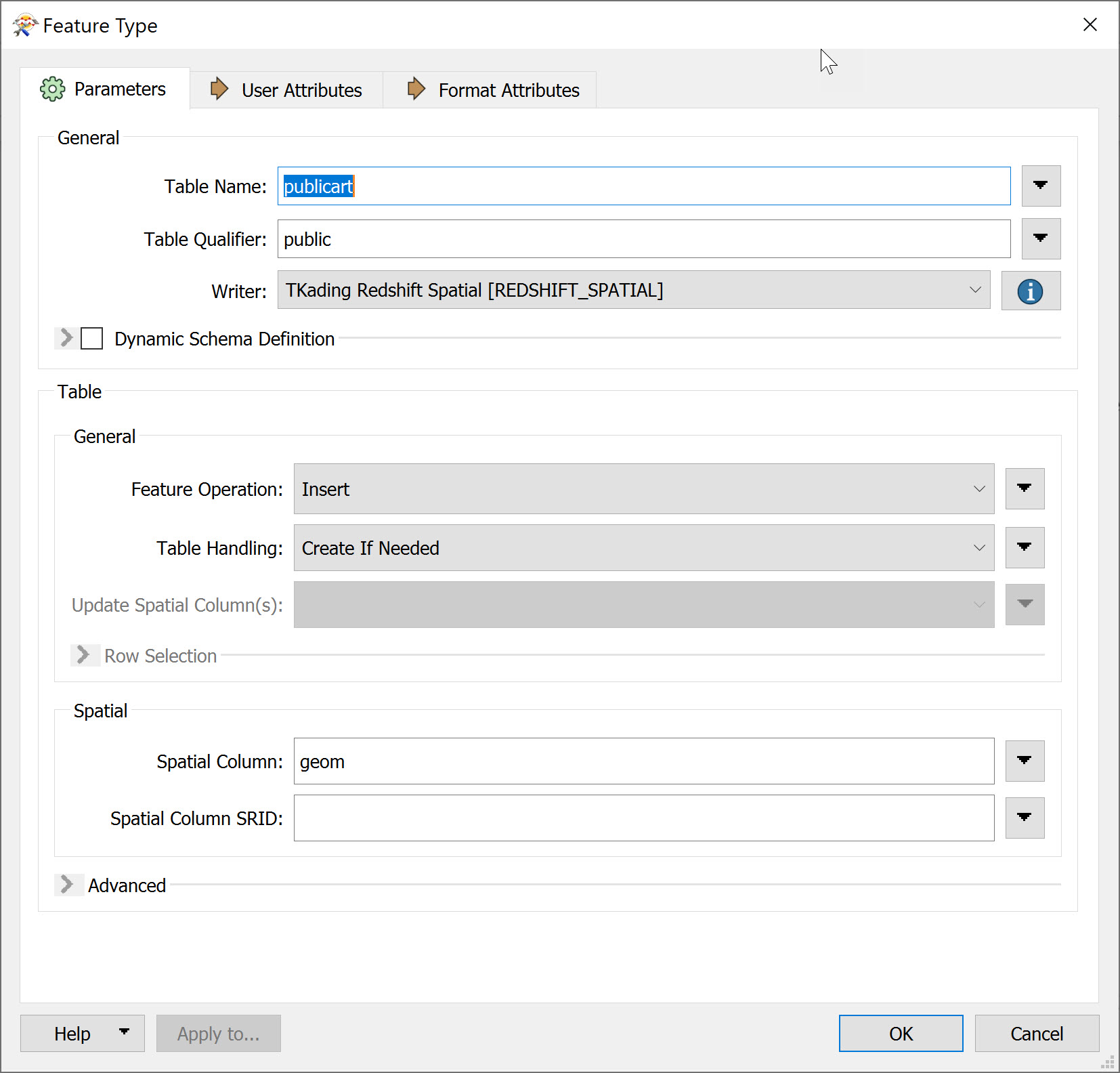Open the Table Qualifier value options arrow
The width and height of the screenshot is (1120, 1073).
pos(1041,238)
